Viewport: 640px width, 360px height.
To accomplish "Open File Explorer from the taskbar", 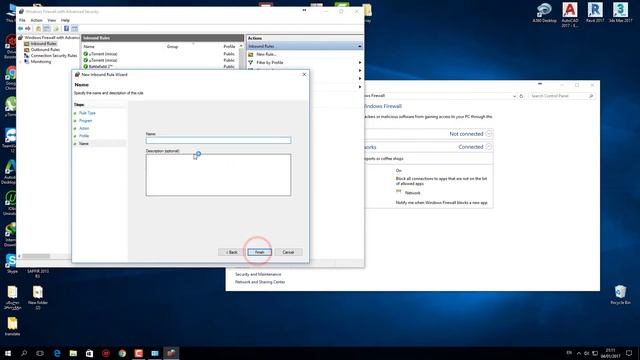I will (x=73, y=353).
